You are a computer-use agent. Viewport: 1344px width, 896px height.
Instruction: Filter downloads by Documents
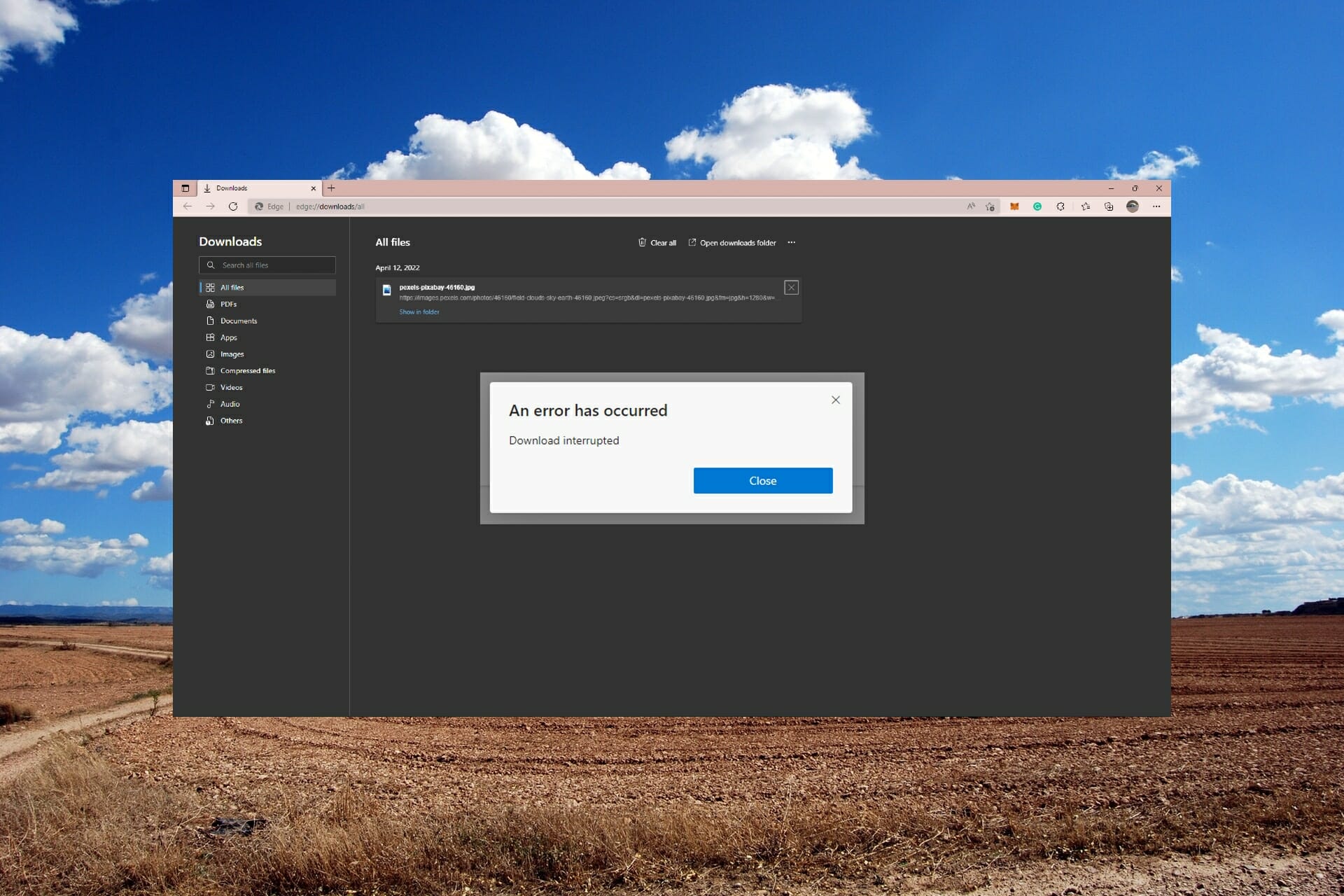click(267, 321)
